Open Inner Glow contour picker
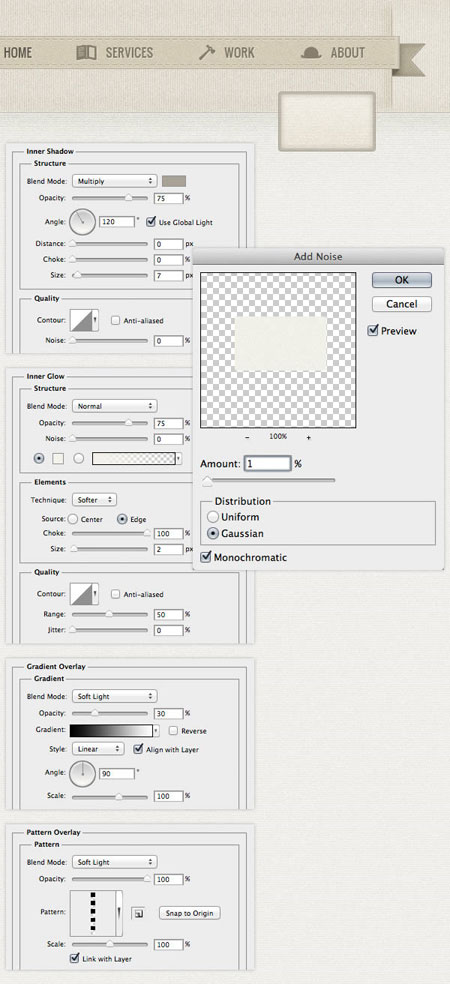Viewport: 450px width, 984px height. 83,594
